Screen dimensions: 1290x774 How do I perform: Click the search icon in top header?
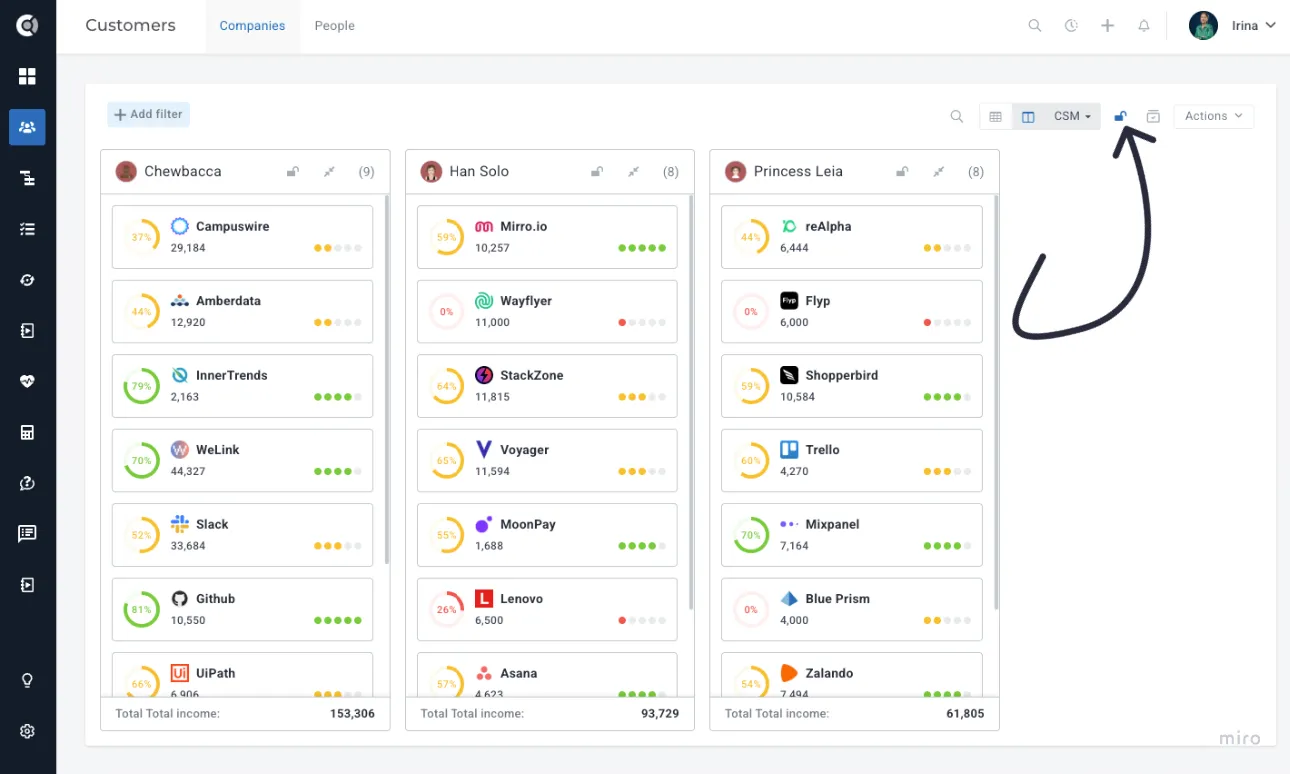coord(1035,26)
